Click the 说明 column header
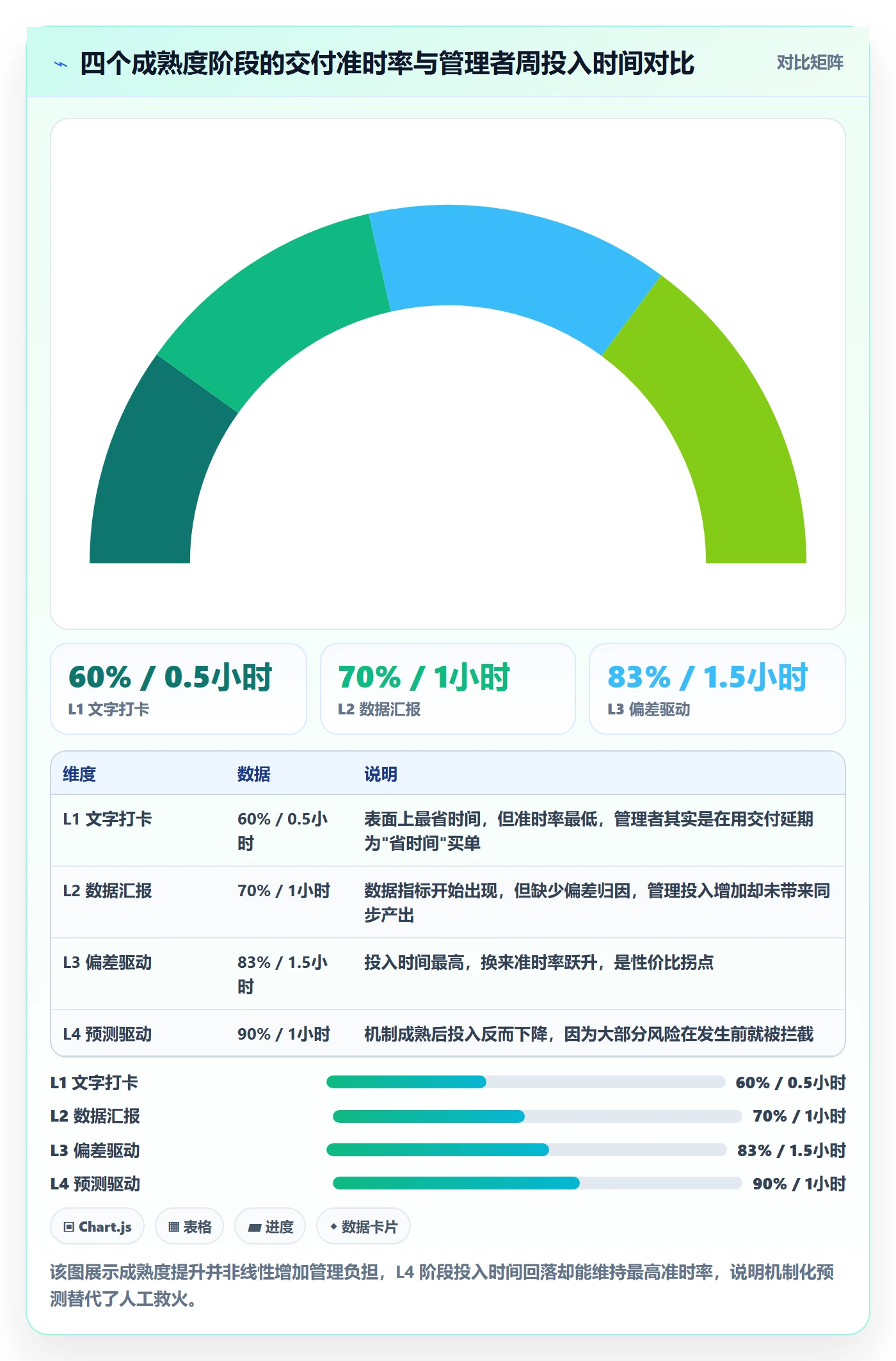Viewport: 896px width, 1361px height. click(x=381, y=774)
